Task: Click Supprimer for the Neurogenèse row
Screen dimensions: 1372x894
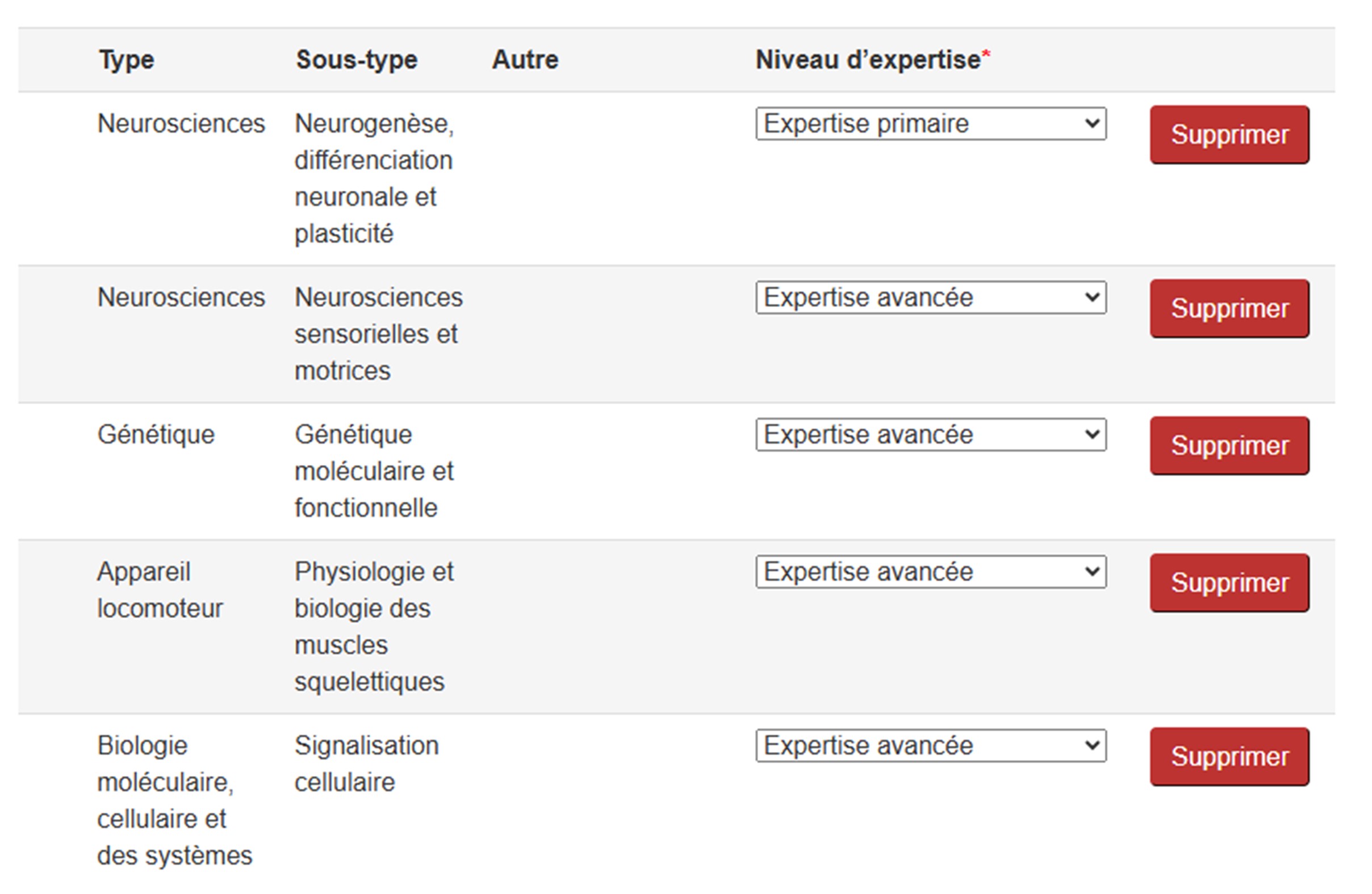Action: click(x=1229, y=135)
